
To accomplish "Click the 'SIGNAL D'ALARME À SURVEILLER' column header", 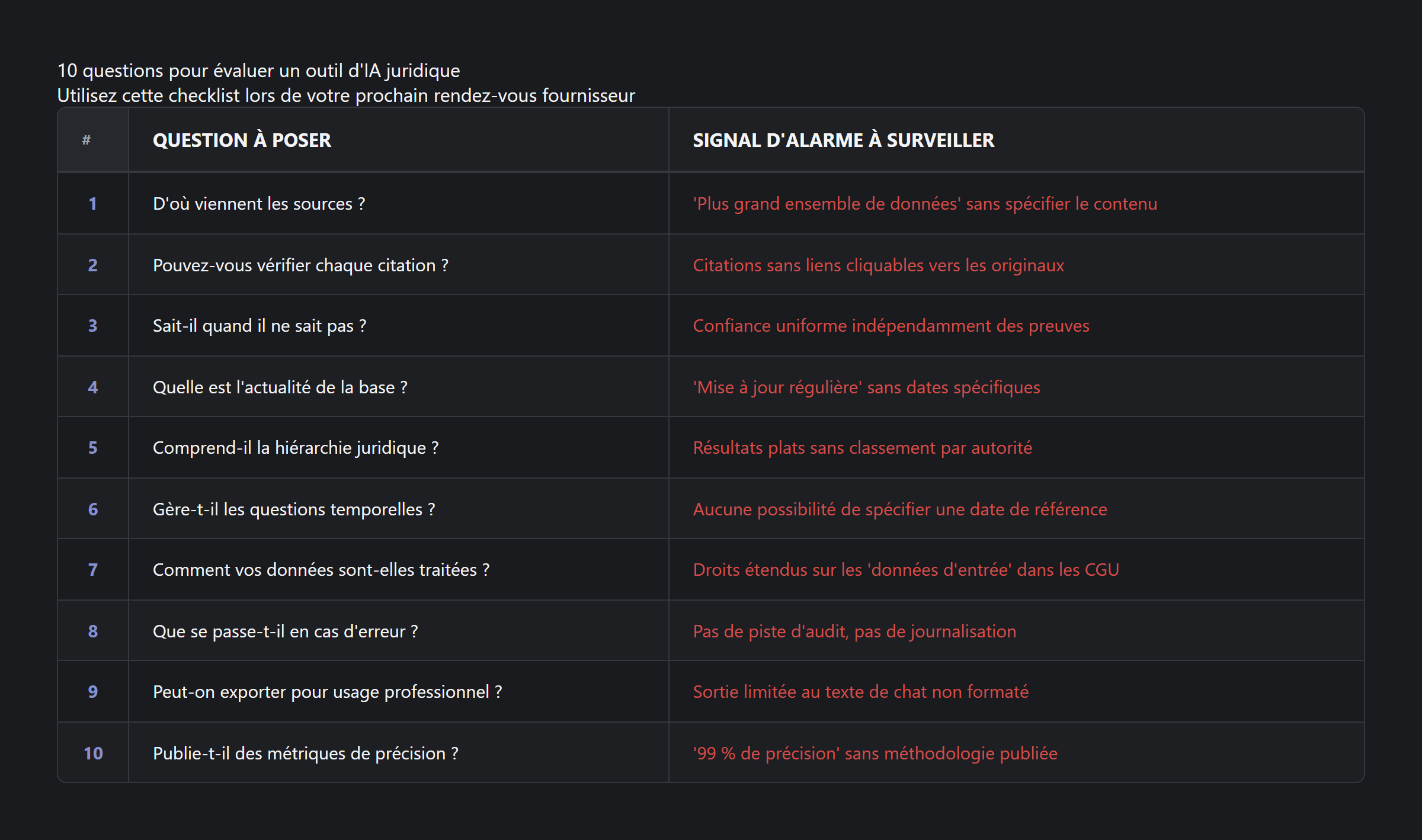I will click(x=843, y=140).
